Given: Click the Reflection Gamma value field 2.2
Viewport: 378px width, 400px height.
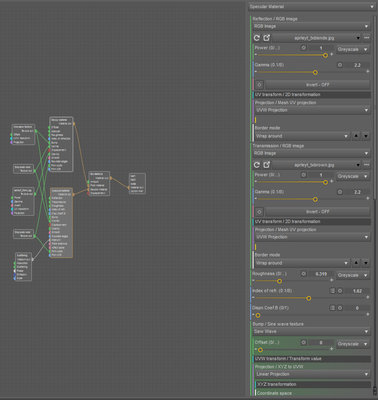Looking at the screenshot, I should pyautogui.click(x=357, y=65).
